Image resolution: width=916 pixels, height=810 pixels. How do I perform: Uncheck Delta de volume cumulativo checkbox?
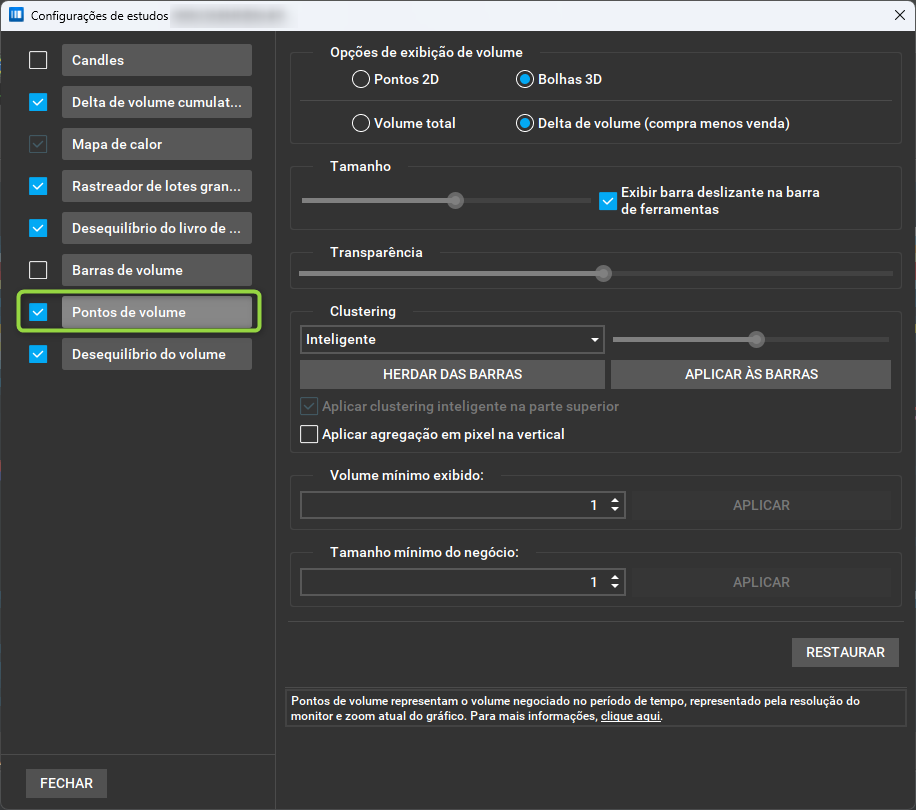pyautogui.click(x=38, y=102)
